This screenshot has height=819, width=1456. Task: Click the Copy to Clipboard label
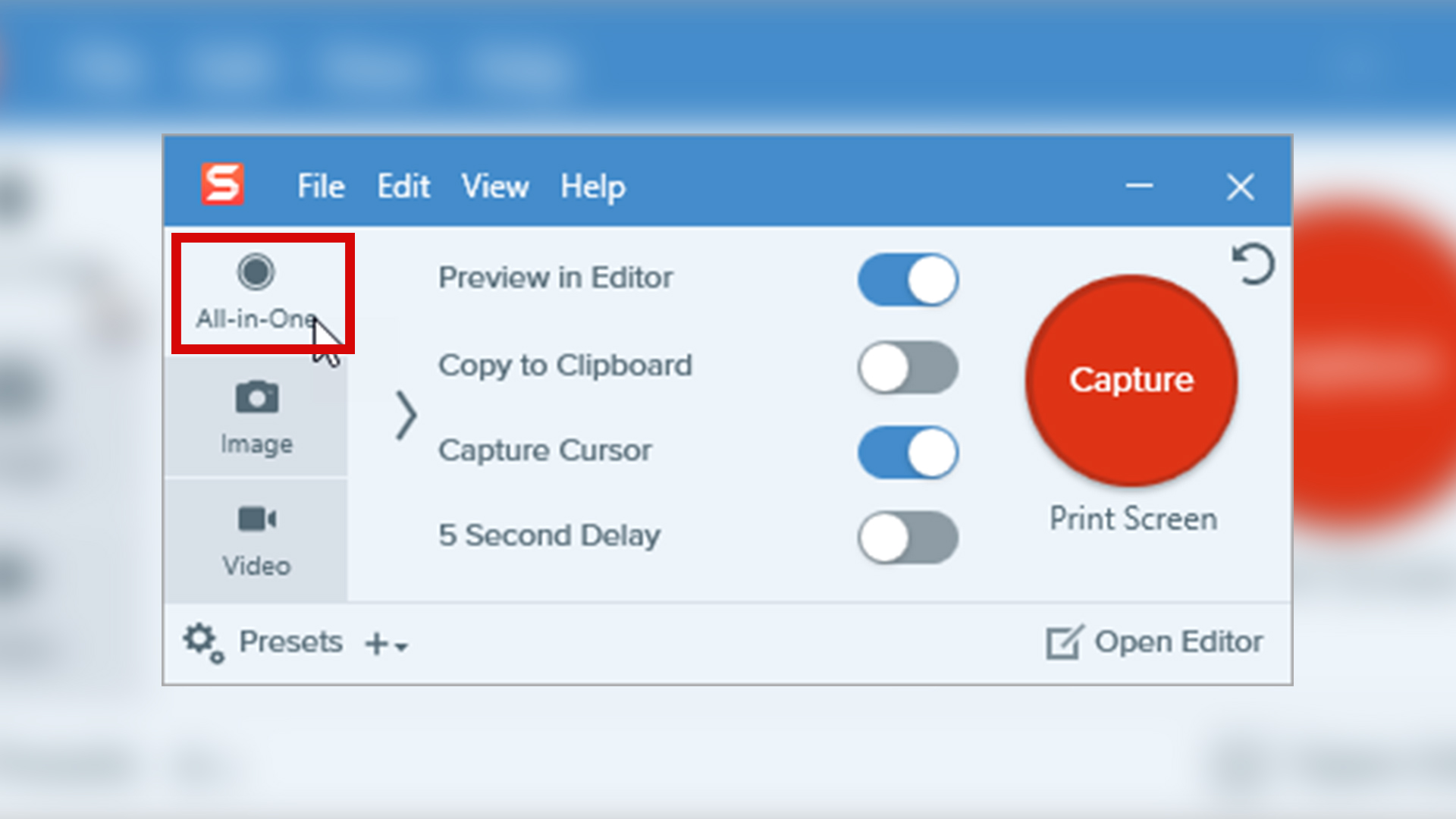tap(565, 366)
